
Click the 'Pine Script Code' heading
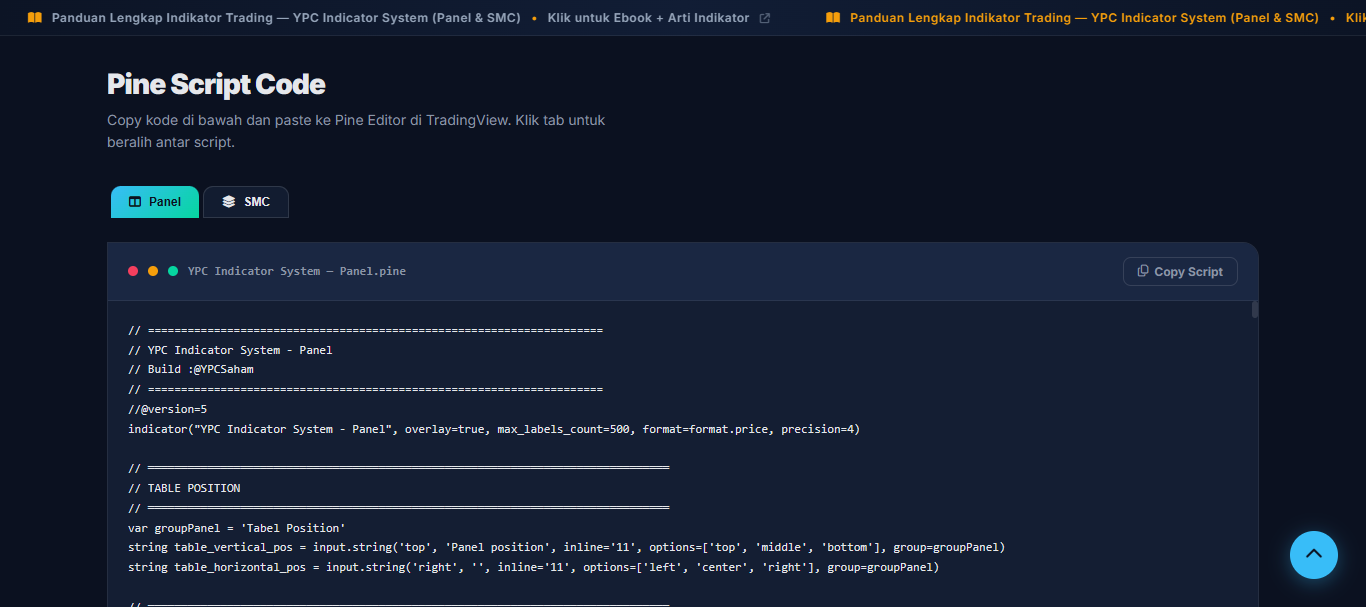(x=216, y=84)
